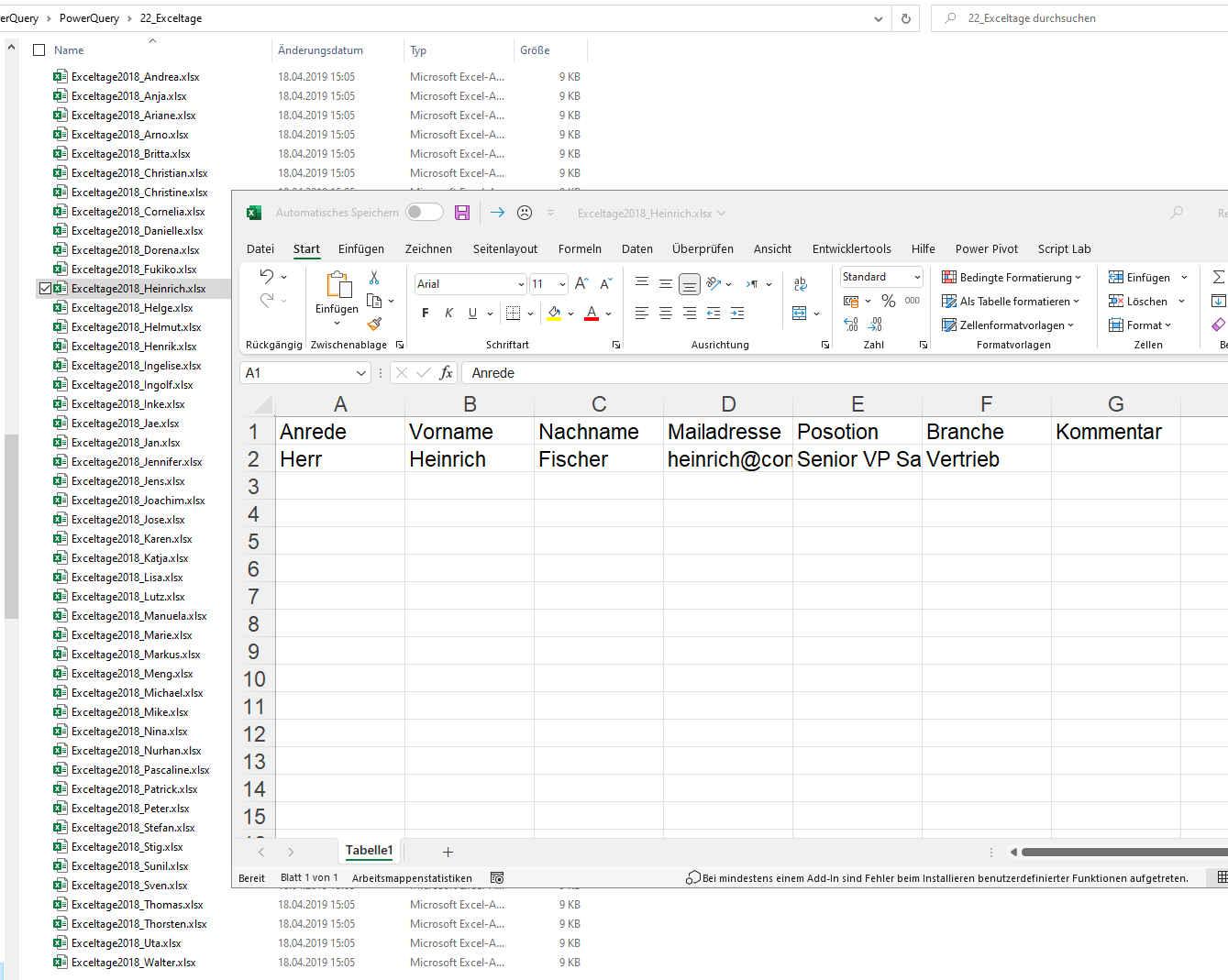
Task: Click the 22_Exceltage durchsuchen search field
Action: coord(1082,18)
